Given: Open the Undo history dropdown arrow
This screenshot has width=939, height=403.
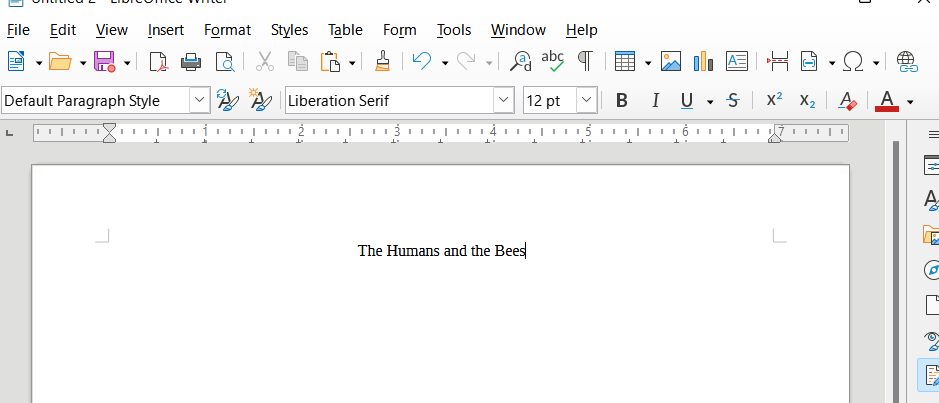Looking at the screenshot, I should point(445,62).
